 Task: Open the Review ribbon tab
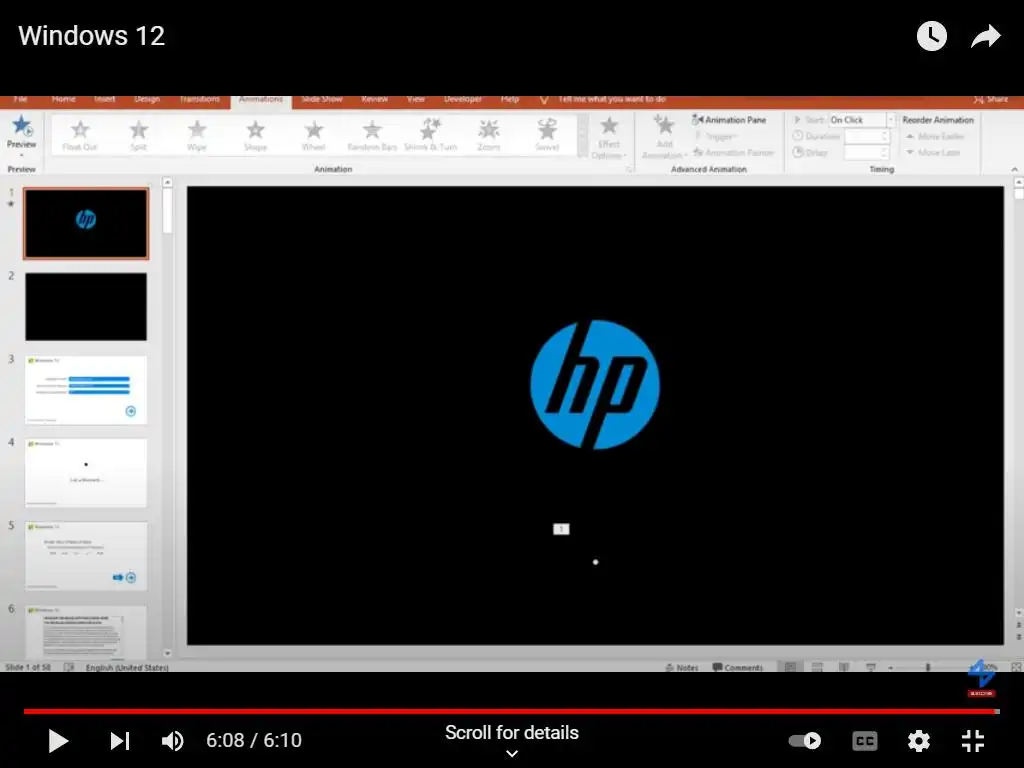click(x=375, y=99)
